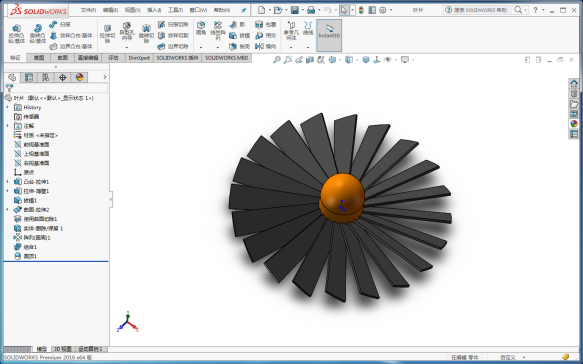The height and width of the screenshot is (364, 583).
Task: Open the 视图 View menu
Action: click(x=132, y=10)
